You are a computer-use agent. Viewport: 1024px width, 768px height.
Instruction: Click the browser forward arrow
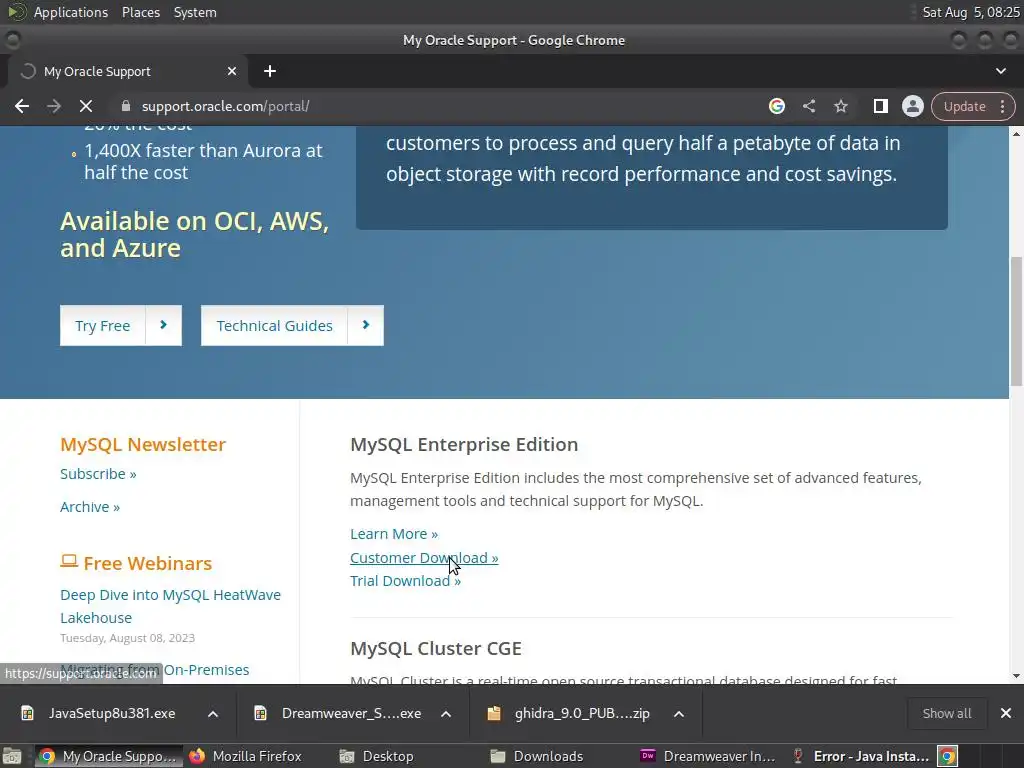point(54,106)
